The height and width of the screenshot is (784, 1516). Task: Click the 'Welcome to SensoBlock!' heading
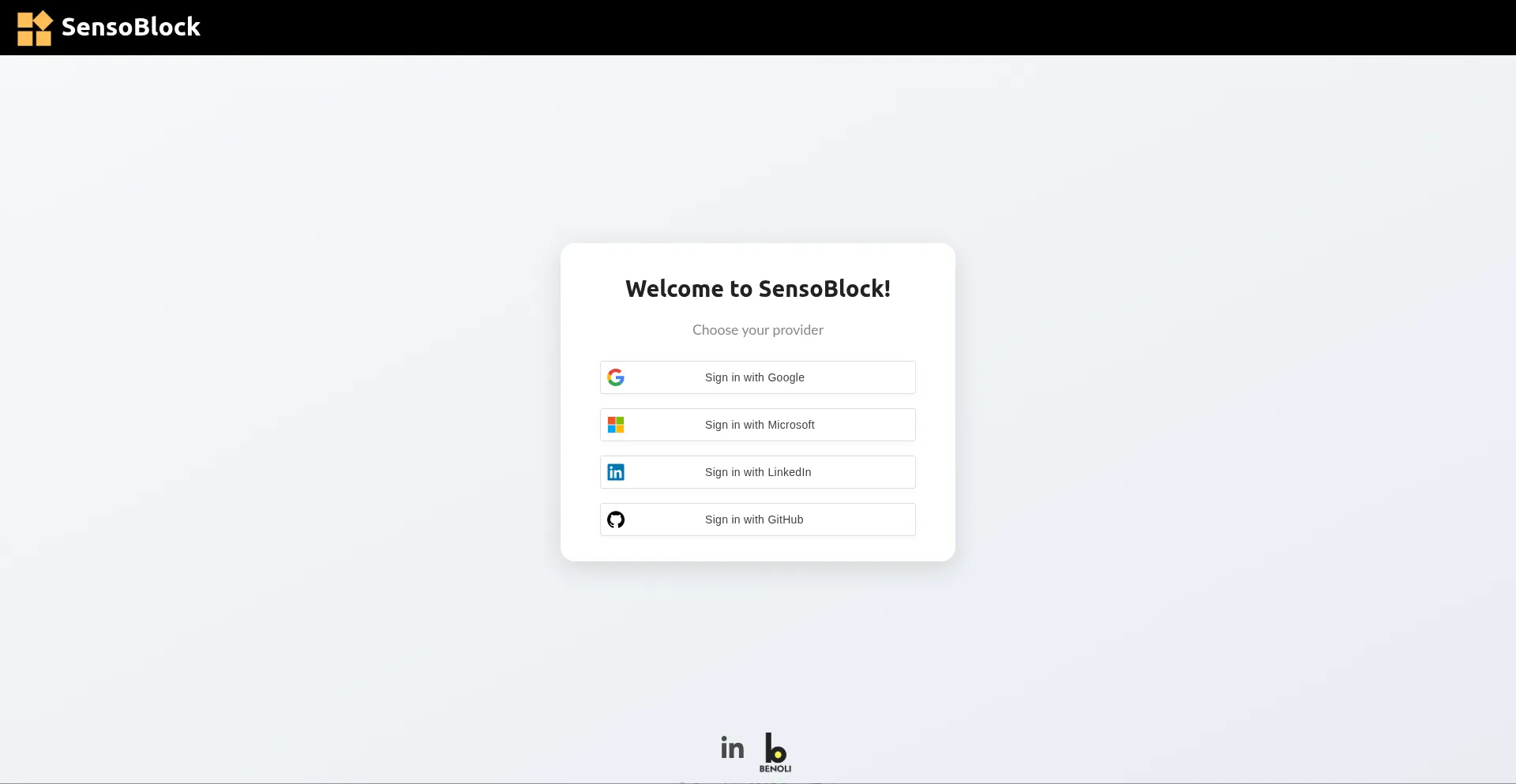click(757, 288)
